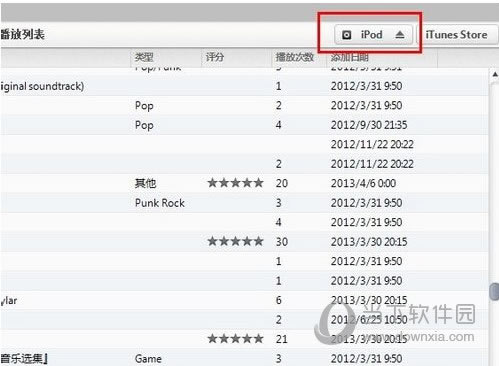Select the date 2012/9/30 21:35
This screenshot has width=499, height=366.
(x=369, y=125)
